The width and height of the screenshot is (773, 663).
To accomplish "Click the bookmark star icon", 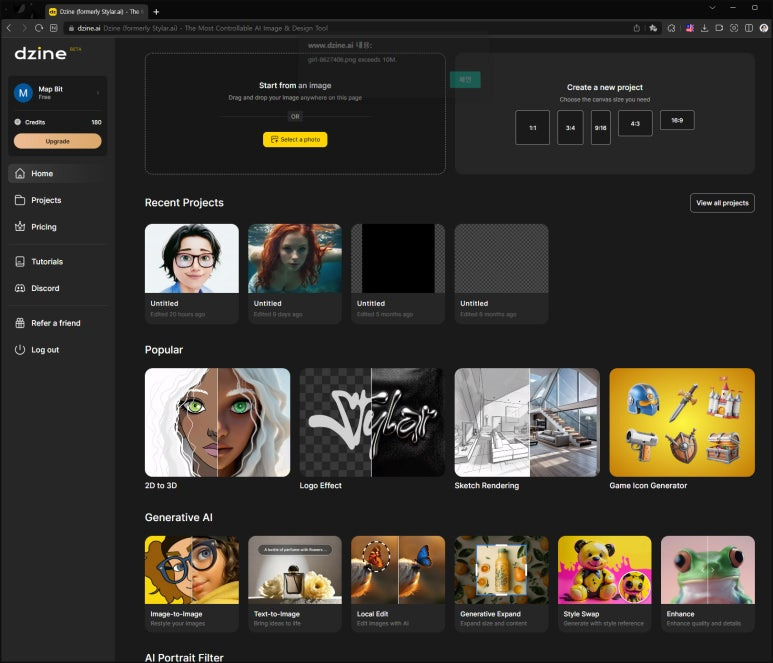I will 653,28.
